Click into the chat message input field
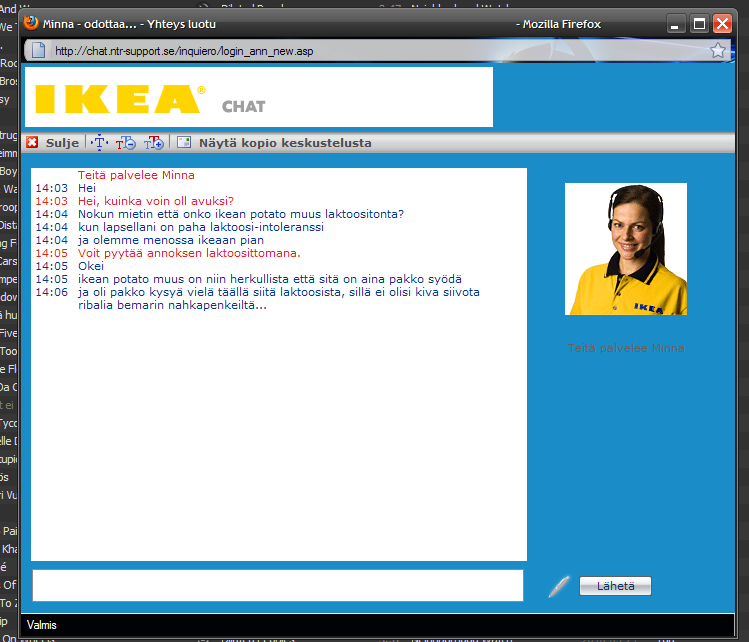Image resolution: width=749 pixels, height=642 pixels. (278, 586)
